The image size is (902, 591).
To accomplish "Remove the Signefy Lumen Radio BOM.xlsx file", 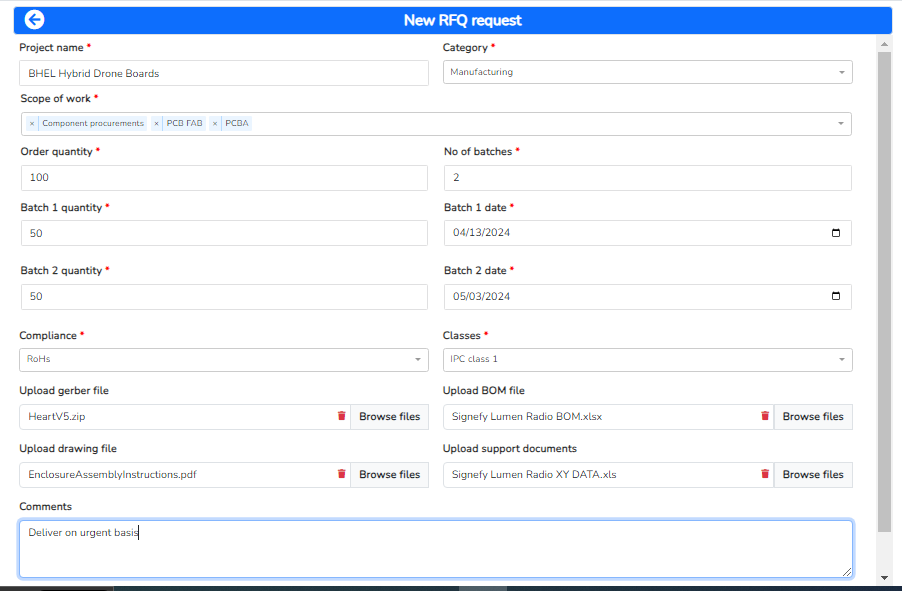I will point(765,417).
